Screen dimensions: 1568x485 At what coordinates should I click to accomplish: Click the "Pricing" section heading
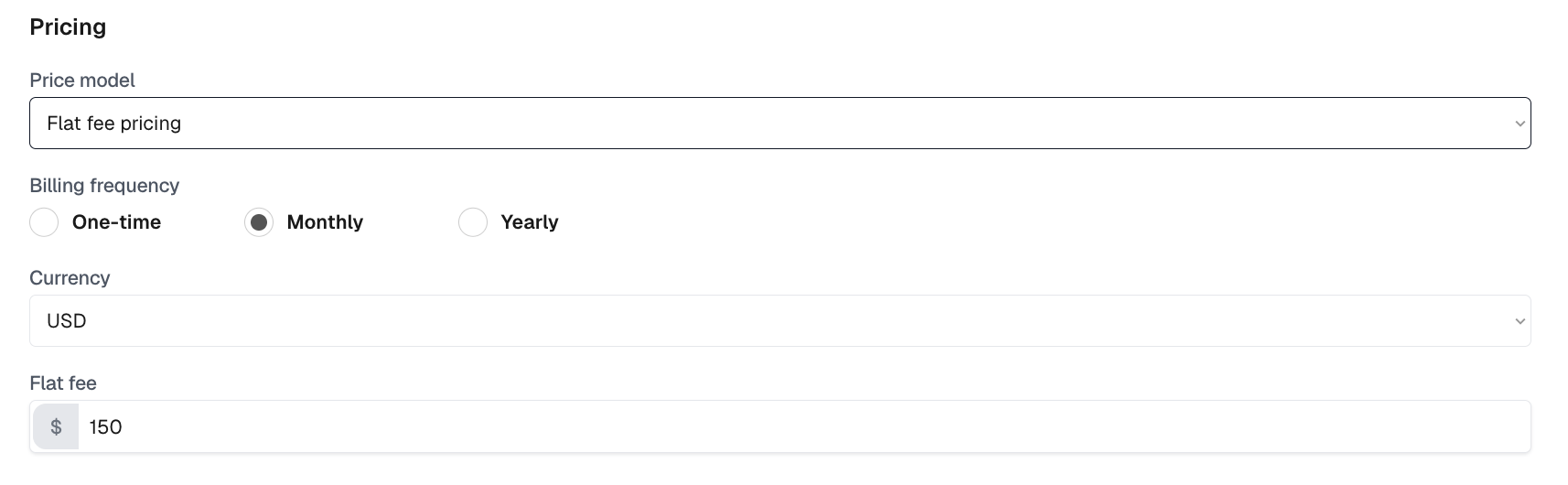pos(68,27)
